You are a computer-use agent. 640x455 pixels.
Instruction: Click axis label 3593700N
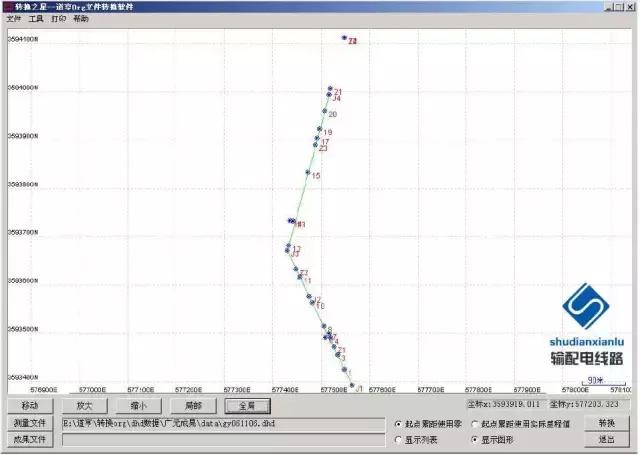(23, 232)
